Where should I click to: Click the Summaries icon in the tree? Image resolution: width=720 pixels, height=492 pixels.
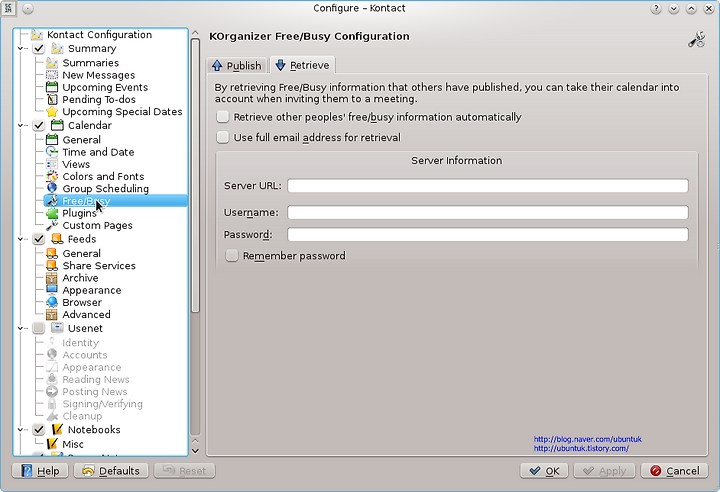52,62
